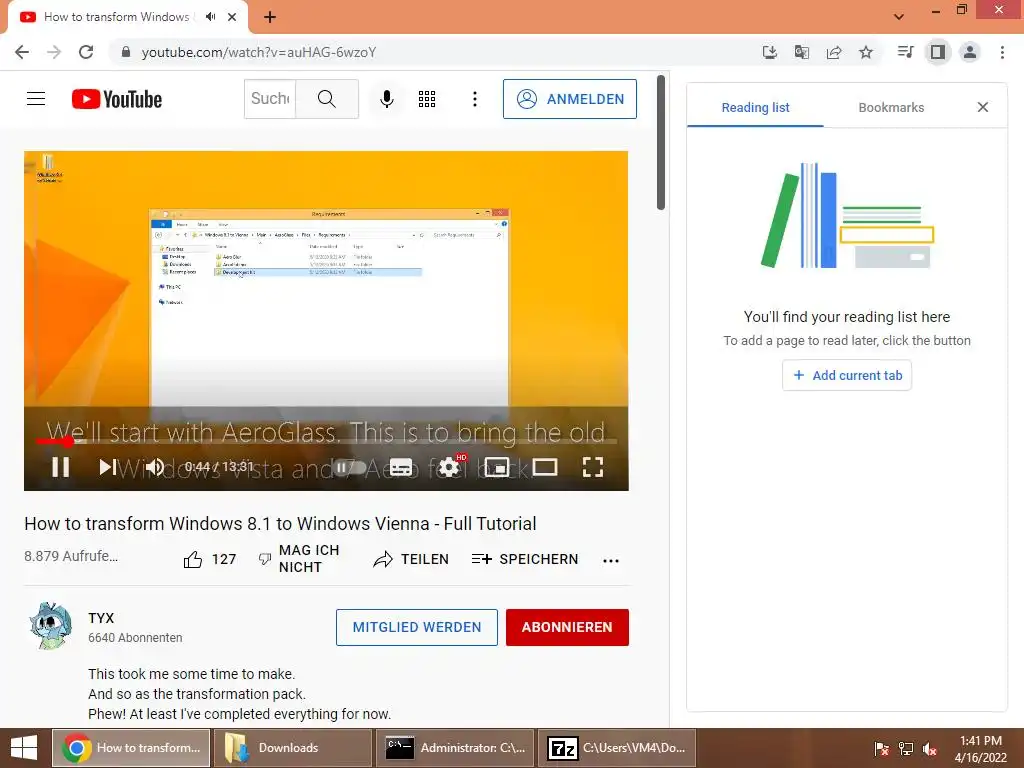Mute the tab via speaker icon
This screenshot has height=768, width=1024.
pyautogui.click(x=210, y=17)
